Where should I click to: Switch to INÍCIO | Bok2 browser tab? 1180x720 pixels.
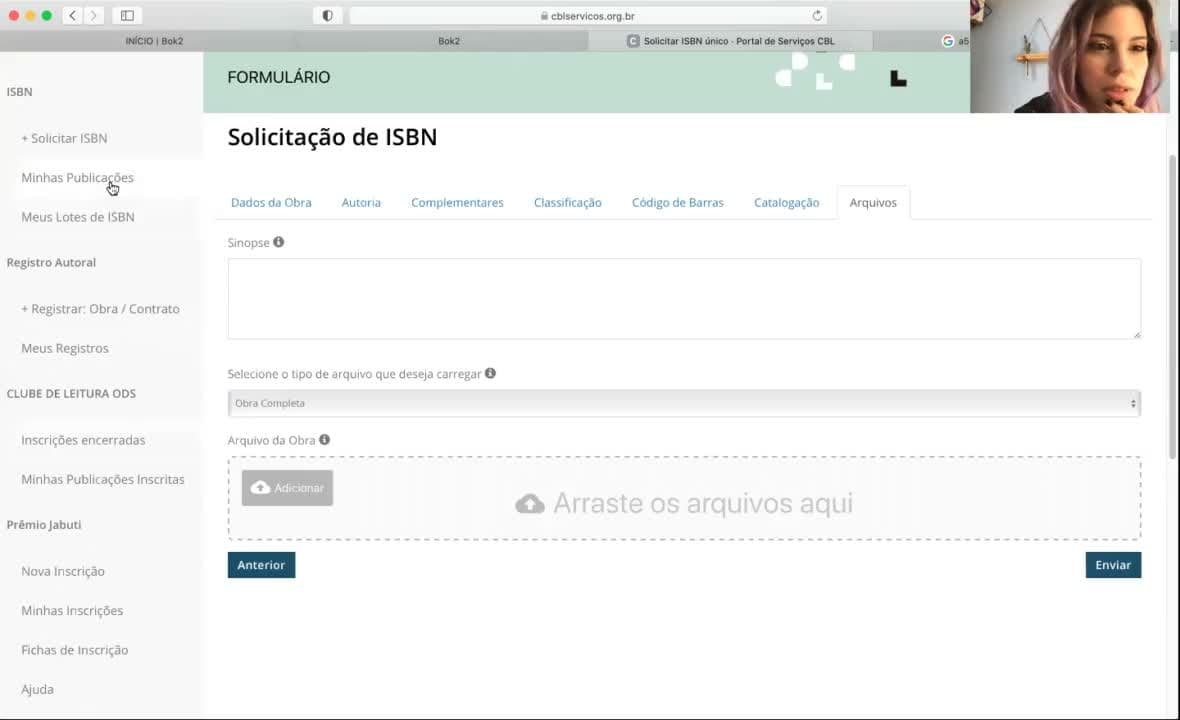point(154,41)
